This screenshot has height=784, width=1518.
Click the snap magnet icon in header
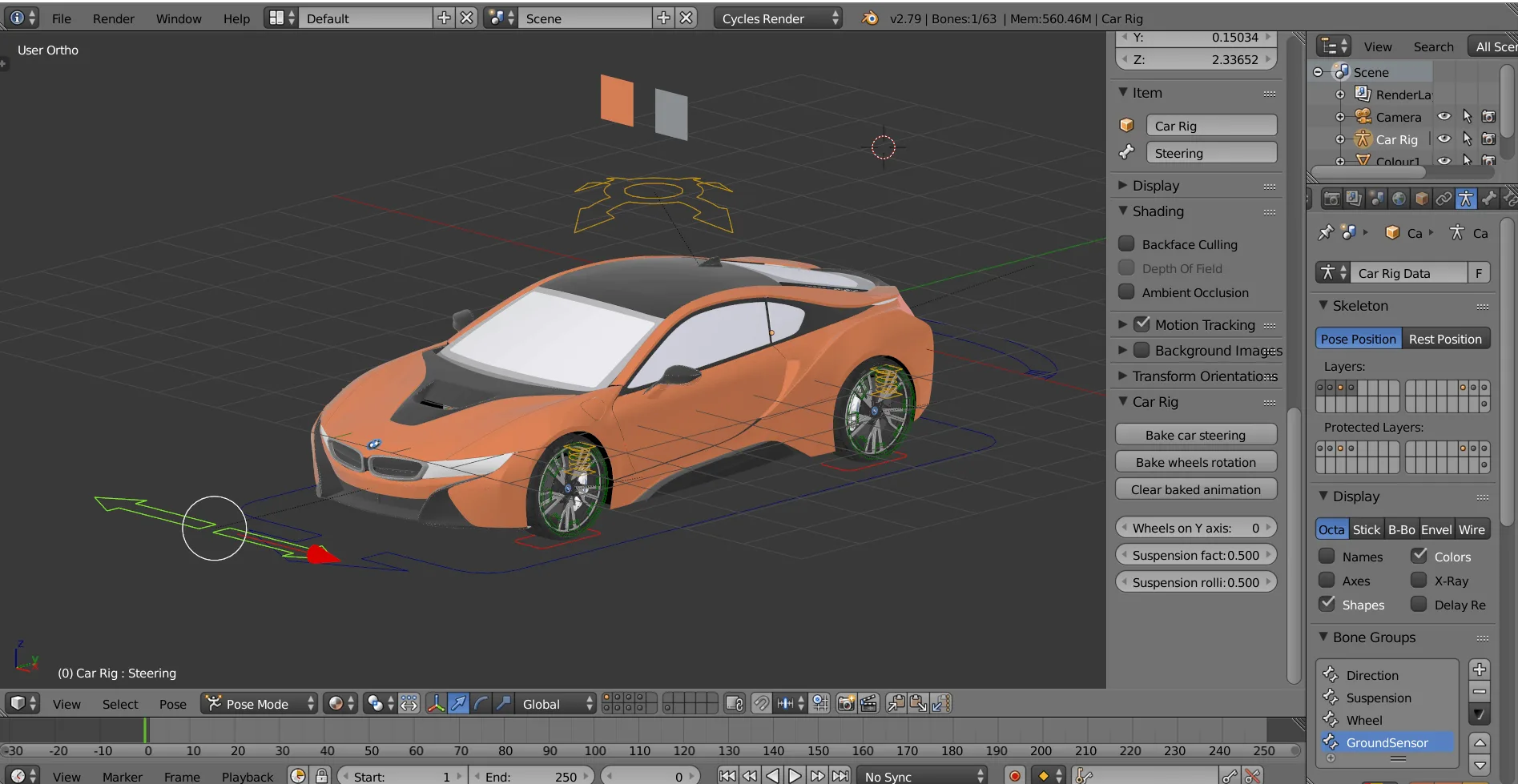tap(759, 703)
